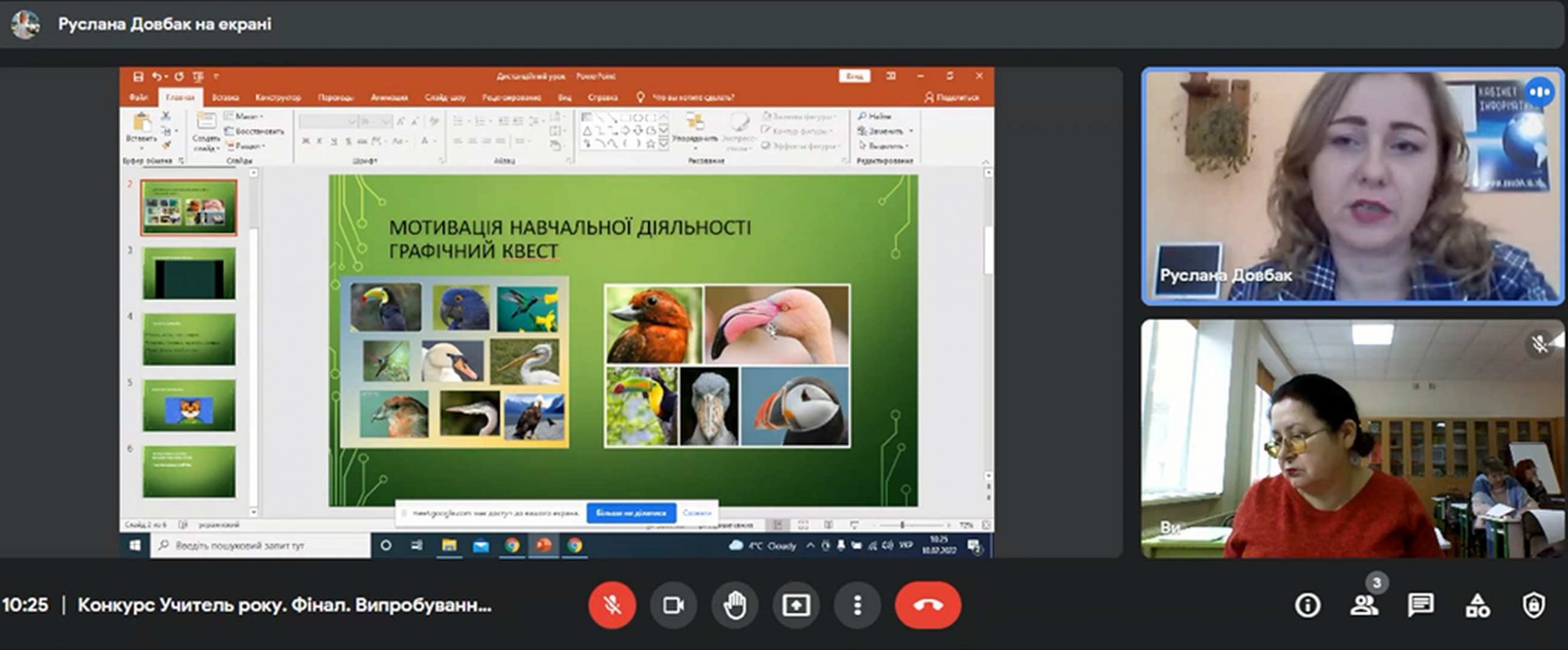Screen dimensions: 1568x650
Task: Click the blue options badge on Руслана's tile
Action: 1539,93
